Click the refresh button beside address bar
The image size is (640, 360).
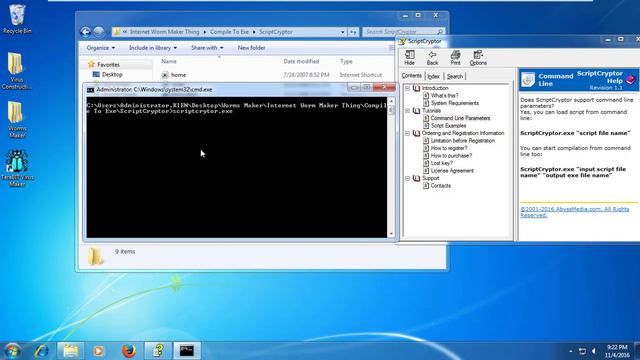pos(353,32)
